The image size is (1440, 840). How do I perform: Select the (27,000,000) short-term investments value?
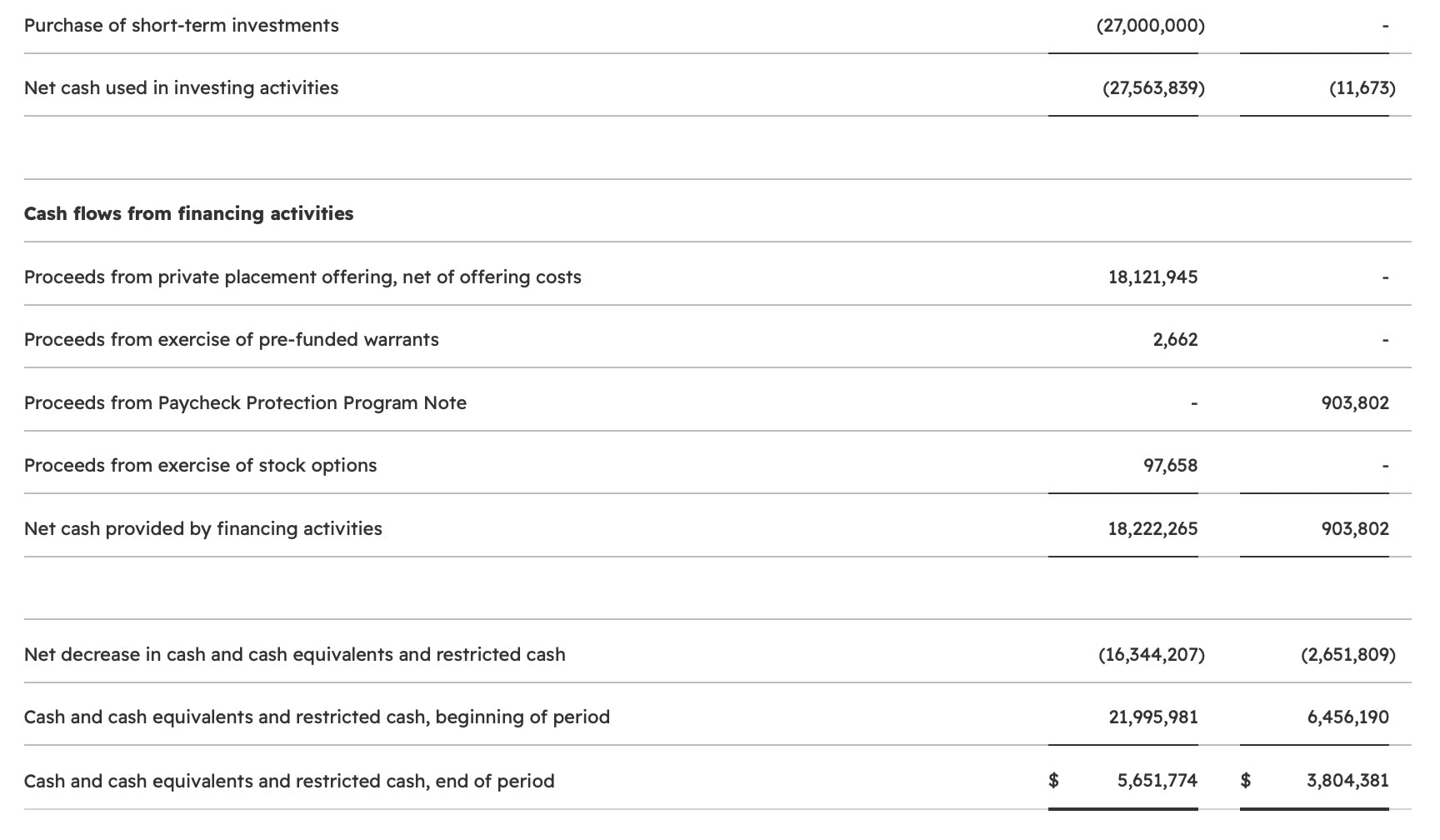1150,26
